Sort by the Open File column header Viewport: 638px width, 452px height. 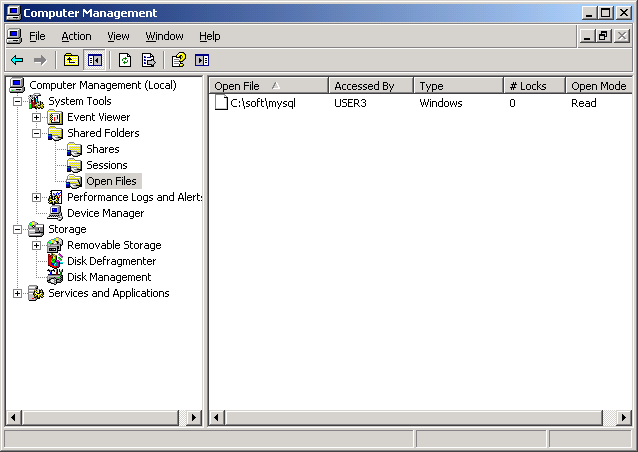[269, 86]
